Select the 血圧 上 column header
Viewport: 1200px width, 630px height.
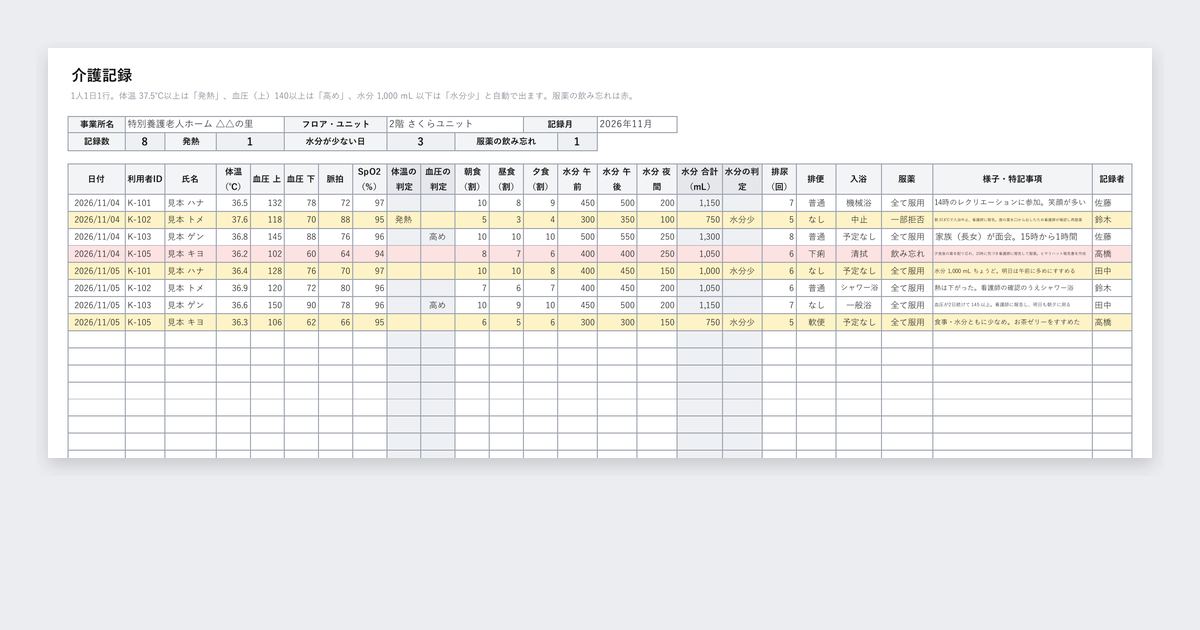coord(267,179)
